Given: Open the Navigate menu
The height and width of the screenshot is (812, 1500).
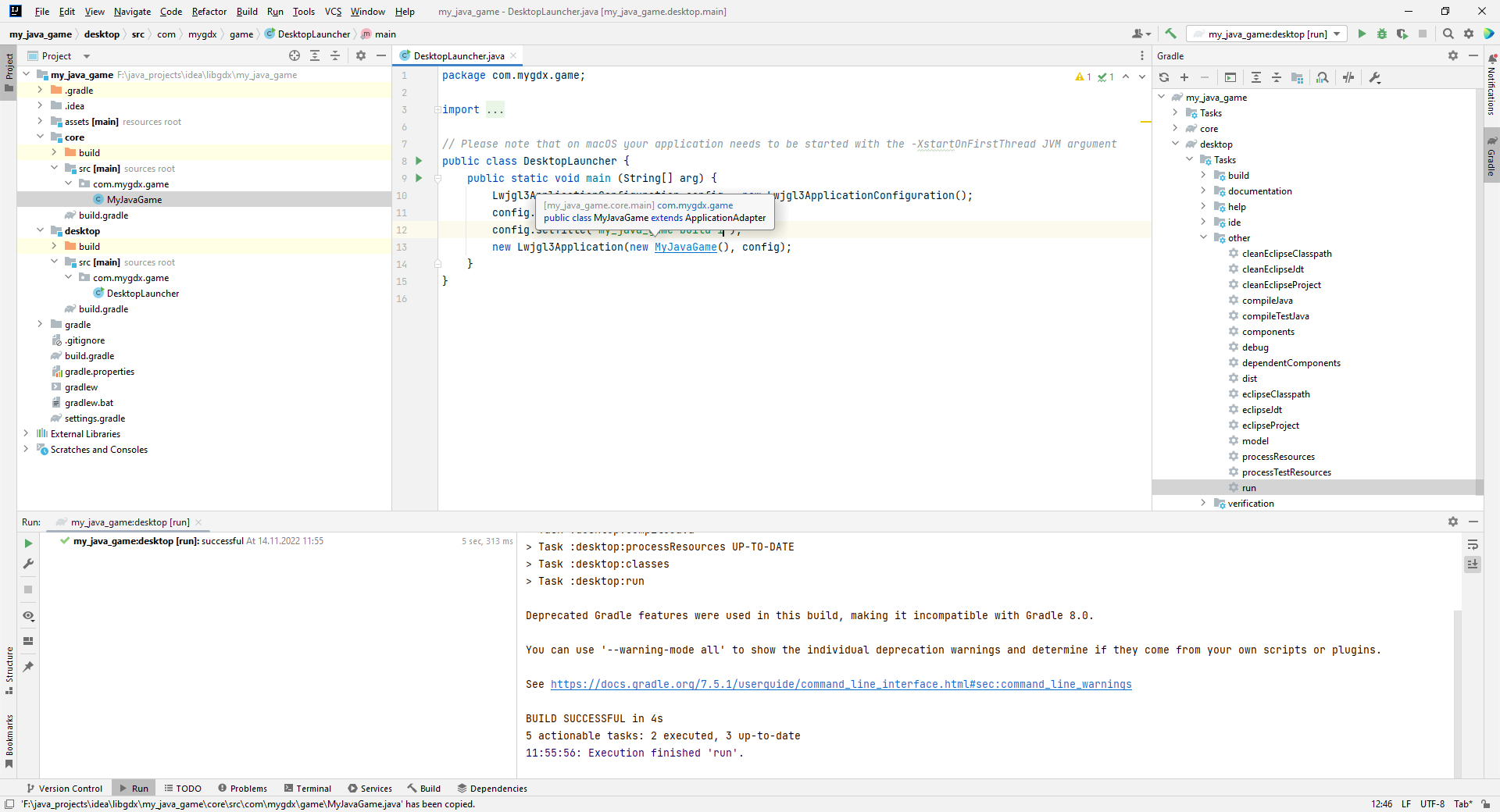Looking at the screenshot, I should 132,11.
